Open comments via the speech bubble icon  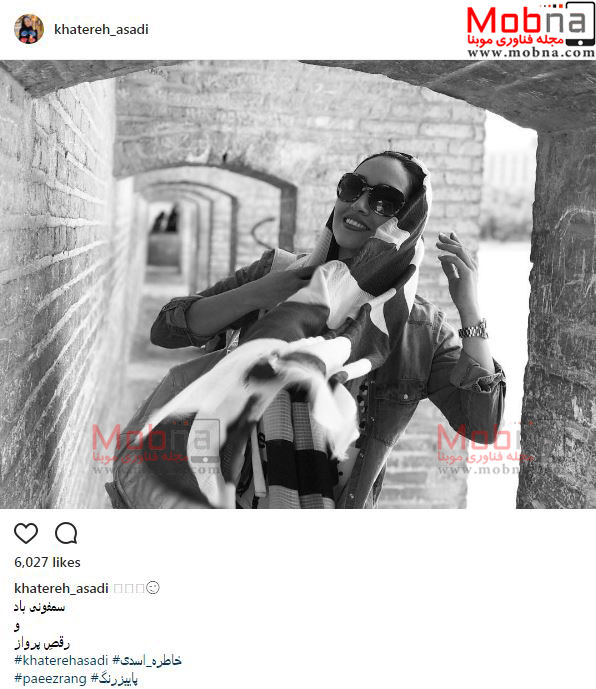click(x=66, y=533)
